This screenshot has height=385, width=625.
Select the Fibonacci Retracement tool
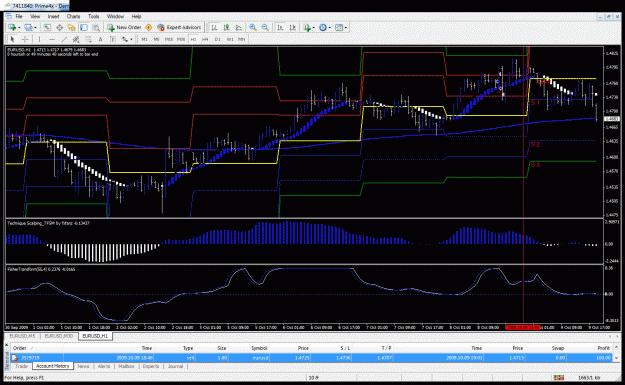[x=88, y=39]
